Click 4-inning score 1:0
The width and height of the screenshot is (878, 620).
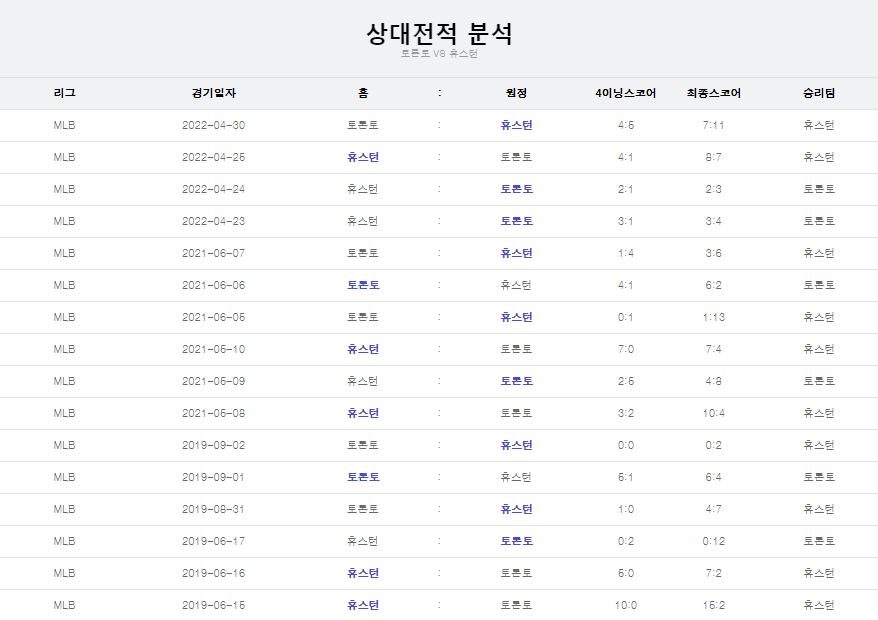point(626,509)
